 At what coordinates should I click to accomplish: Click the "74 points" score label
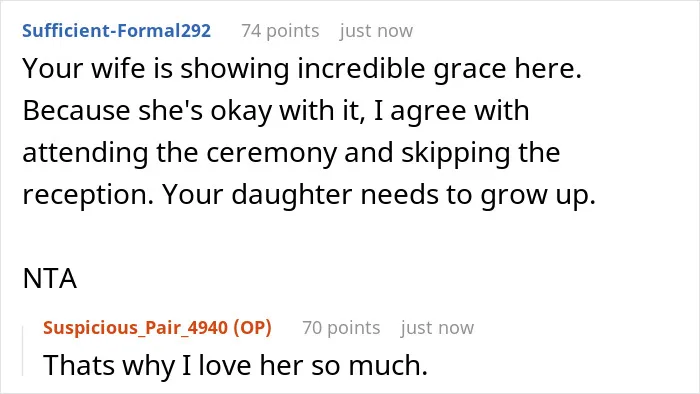pos(280,31)
